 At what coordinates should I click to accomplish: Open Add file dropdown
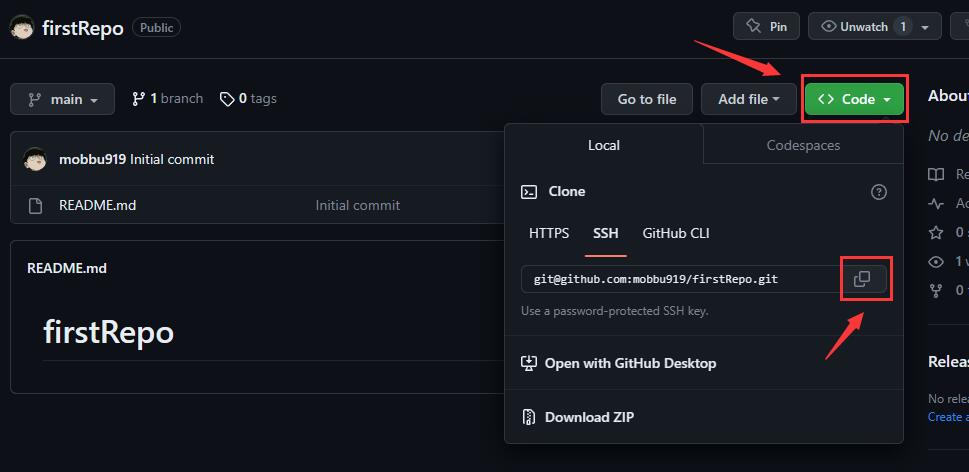748,99
